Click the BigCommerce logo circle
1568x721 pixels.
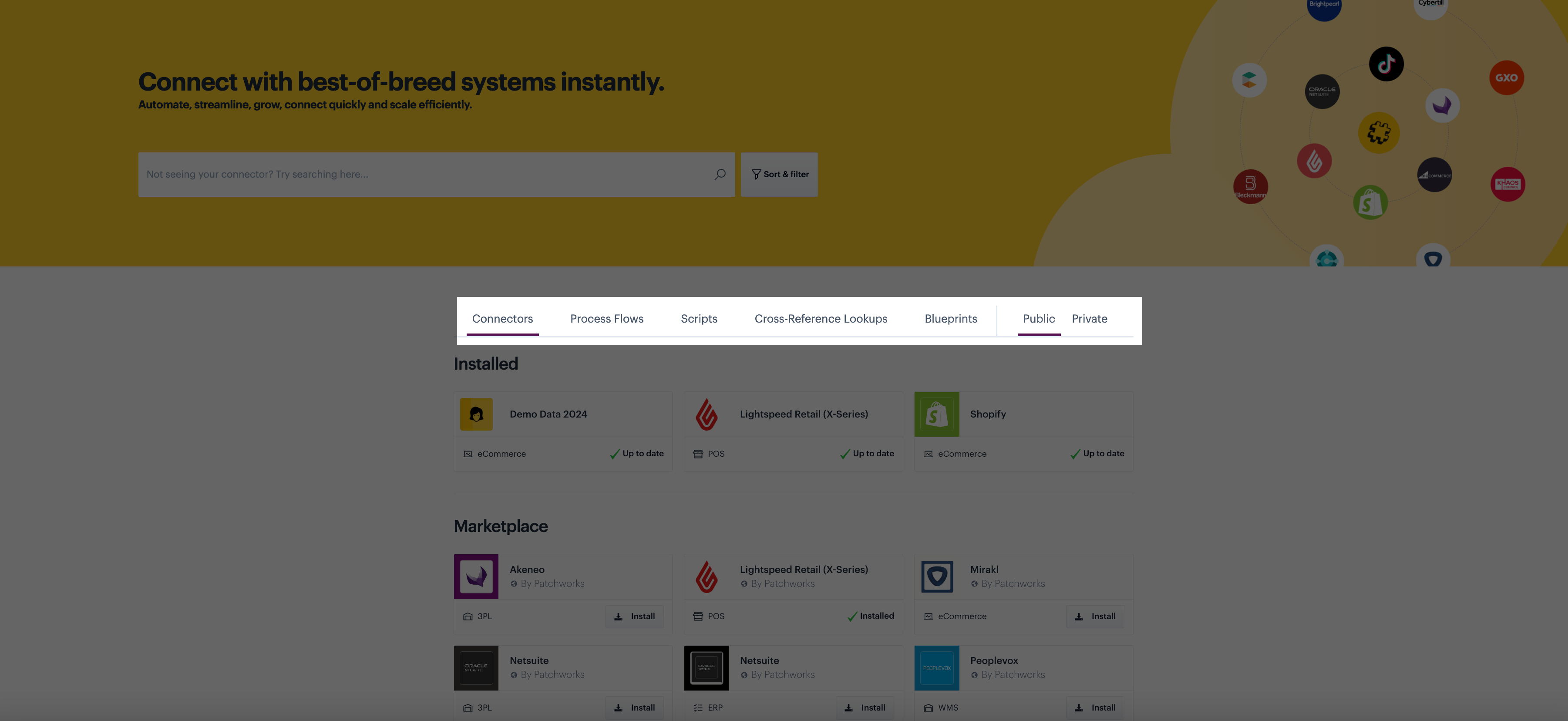coord(1434,175)
